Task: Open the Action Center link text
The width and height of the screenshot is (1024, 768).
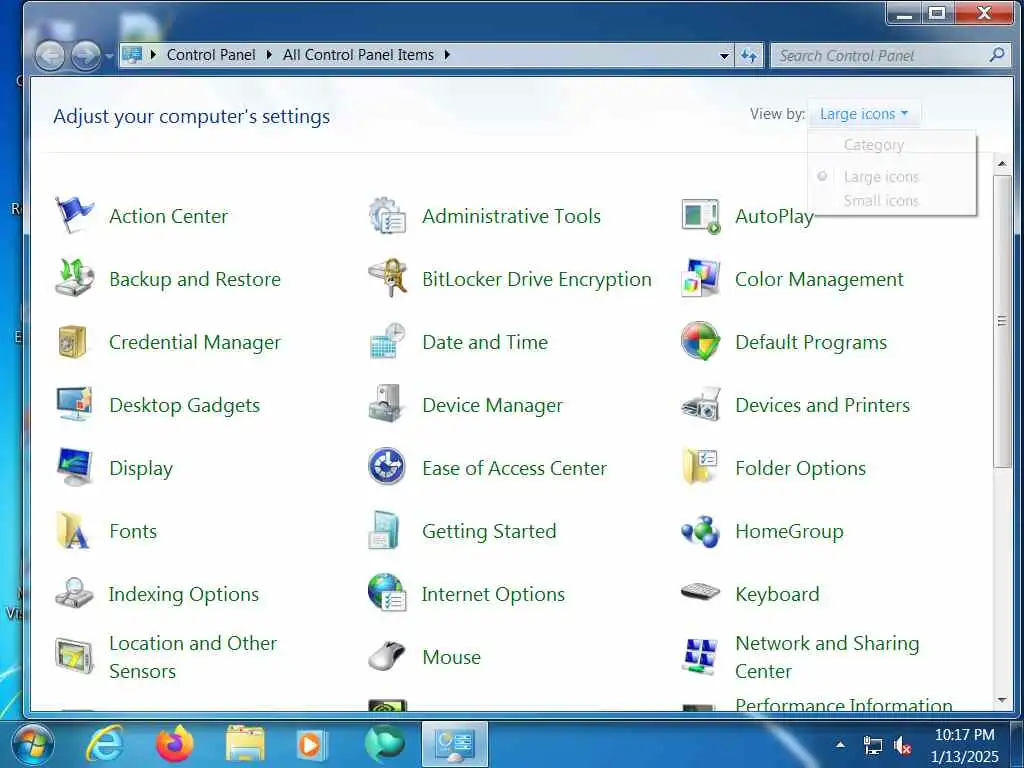Action: [168, 216]
